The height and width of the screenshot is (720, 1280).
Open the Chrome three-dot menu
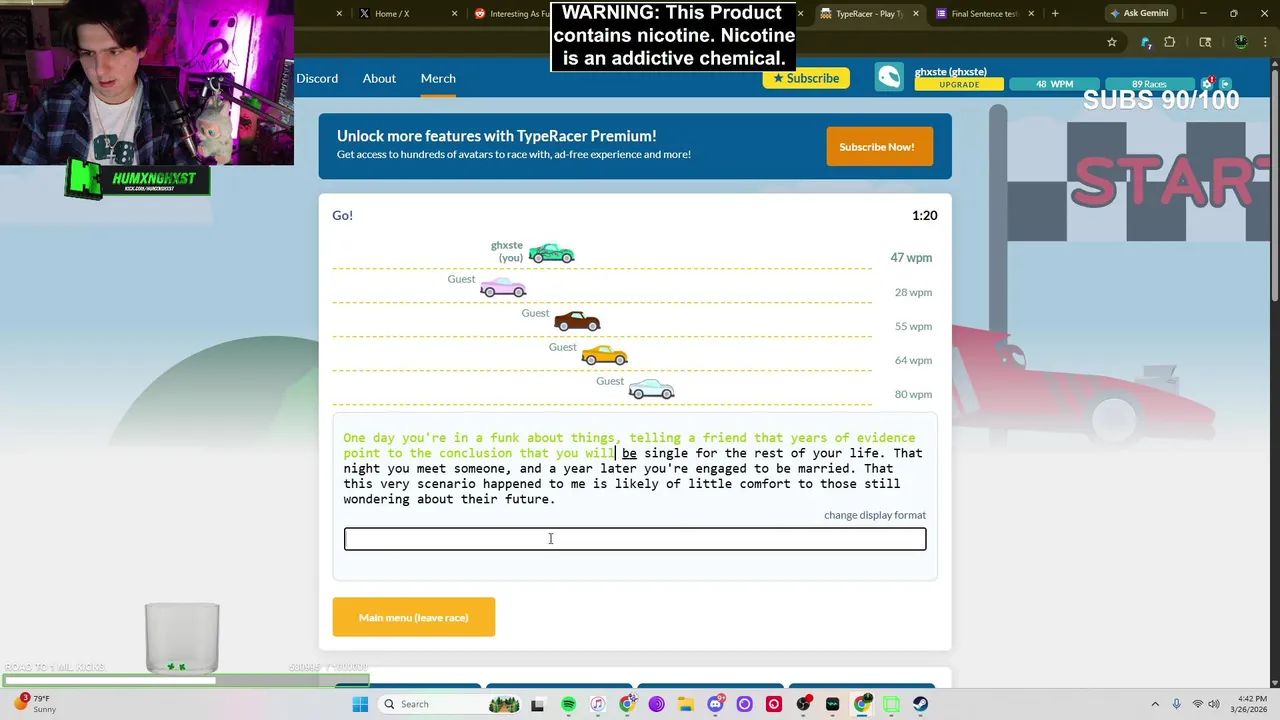(x=1265, y=42)
